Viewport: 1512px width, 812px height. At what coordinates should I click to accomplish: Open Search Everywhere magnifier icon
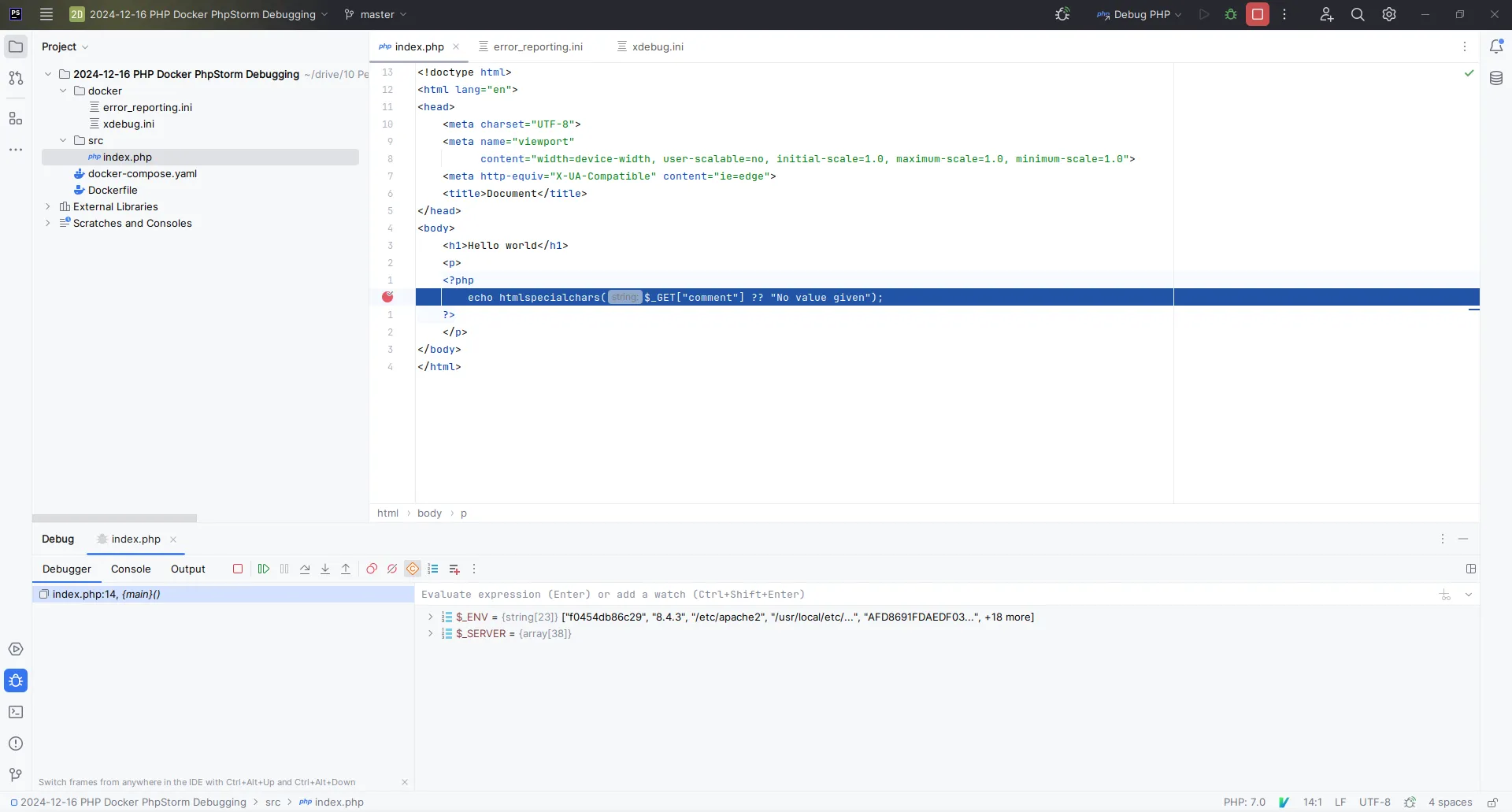tap(1358, 14)
